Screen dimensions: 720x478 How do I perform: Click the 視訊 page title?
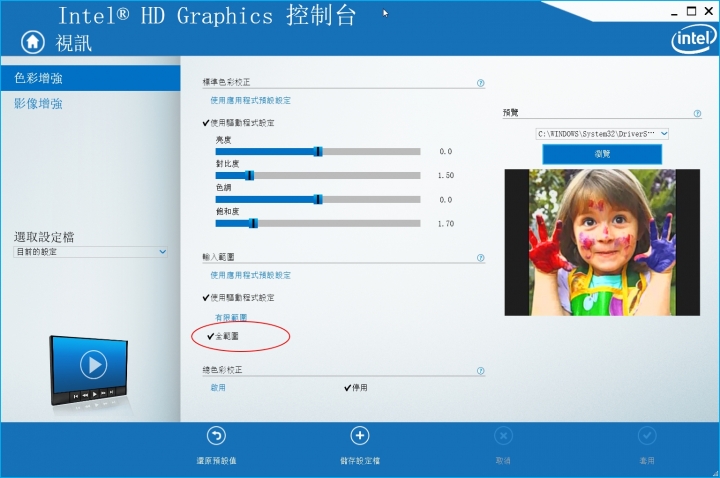point(74,43)
